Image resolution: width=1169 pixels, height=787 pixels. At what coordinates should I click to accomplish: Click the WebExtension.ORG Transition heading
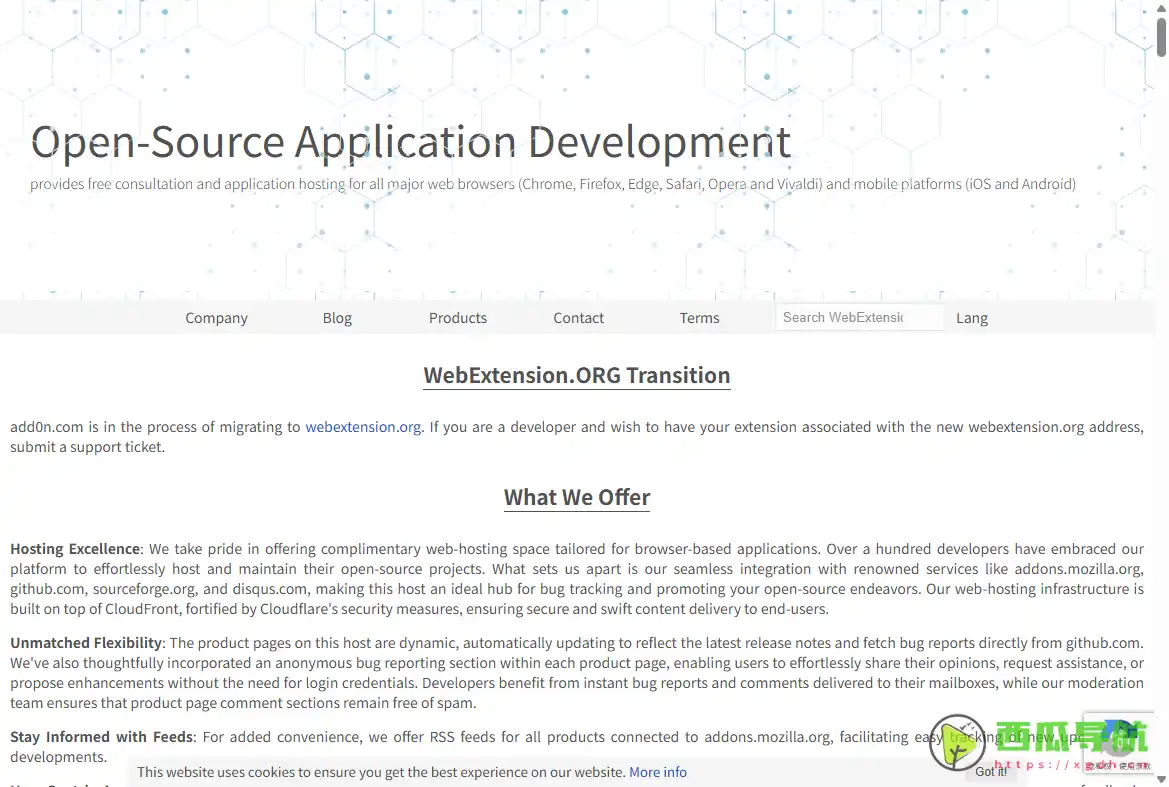coord(577,376)
